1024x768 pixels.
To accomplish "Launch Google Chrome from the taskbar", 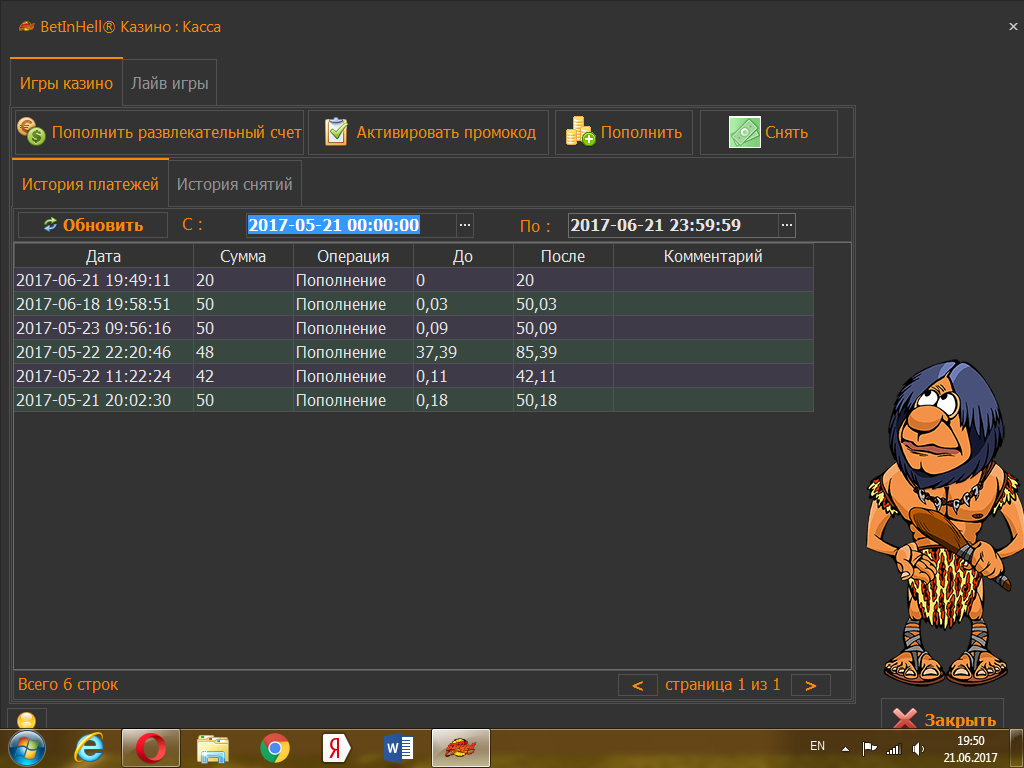I will 275,748.
